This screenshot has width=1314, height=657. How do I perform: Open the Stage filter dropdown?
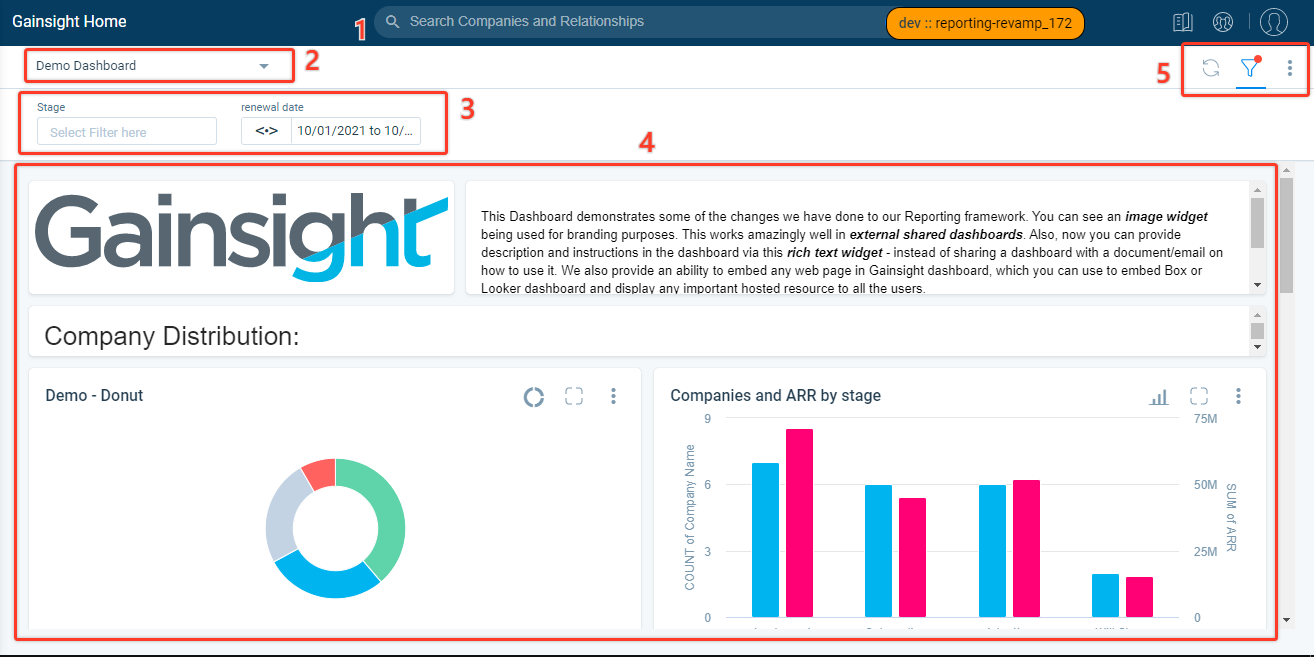[127, 131]
